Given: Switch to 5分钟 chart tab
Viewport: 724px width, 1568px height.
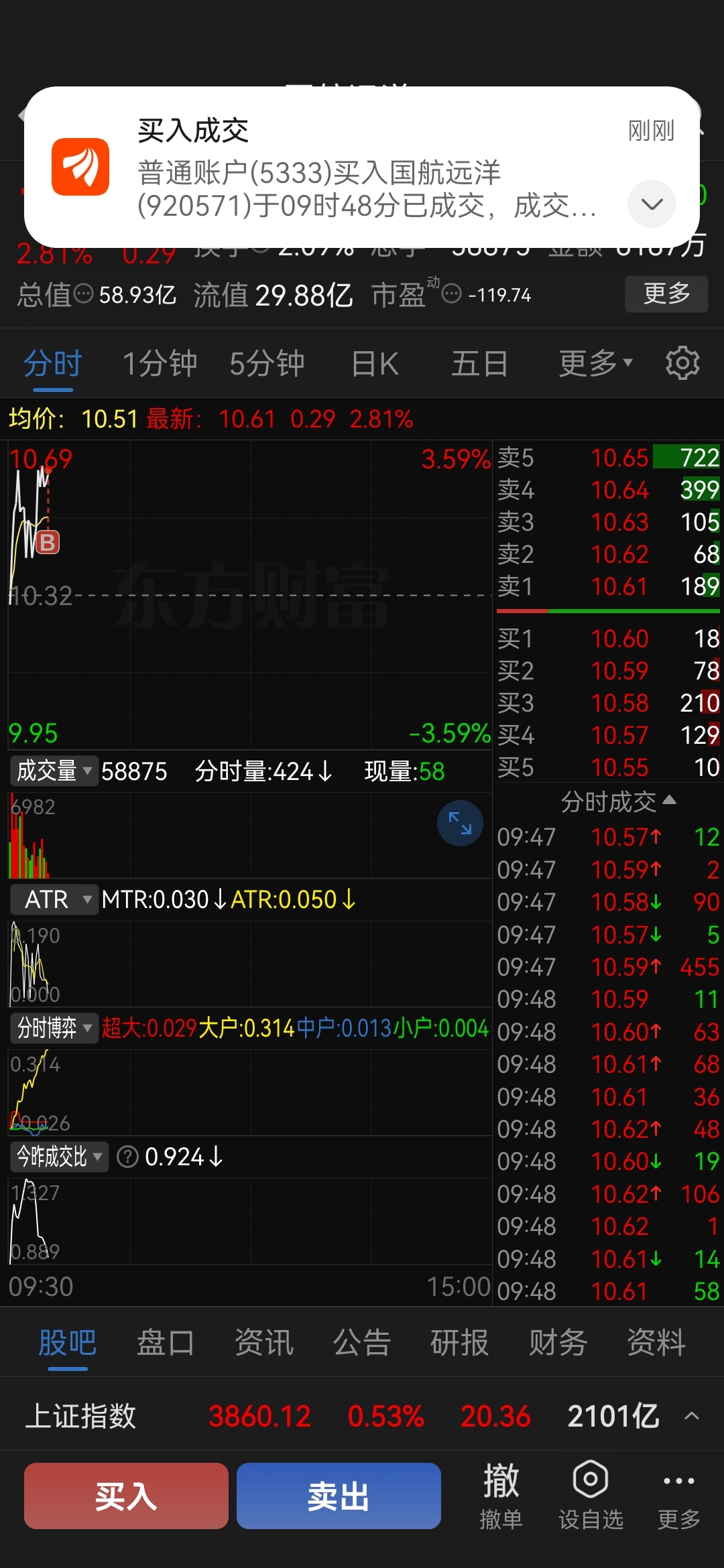Looking at the screenshot, I should [x=267, y=364].
